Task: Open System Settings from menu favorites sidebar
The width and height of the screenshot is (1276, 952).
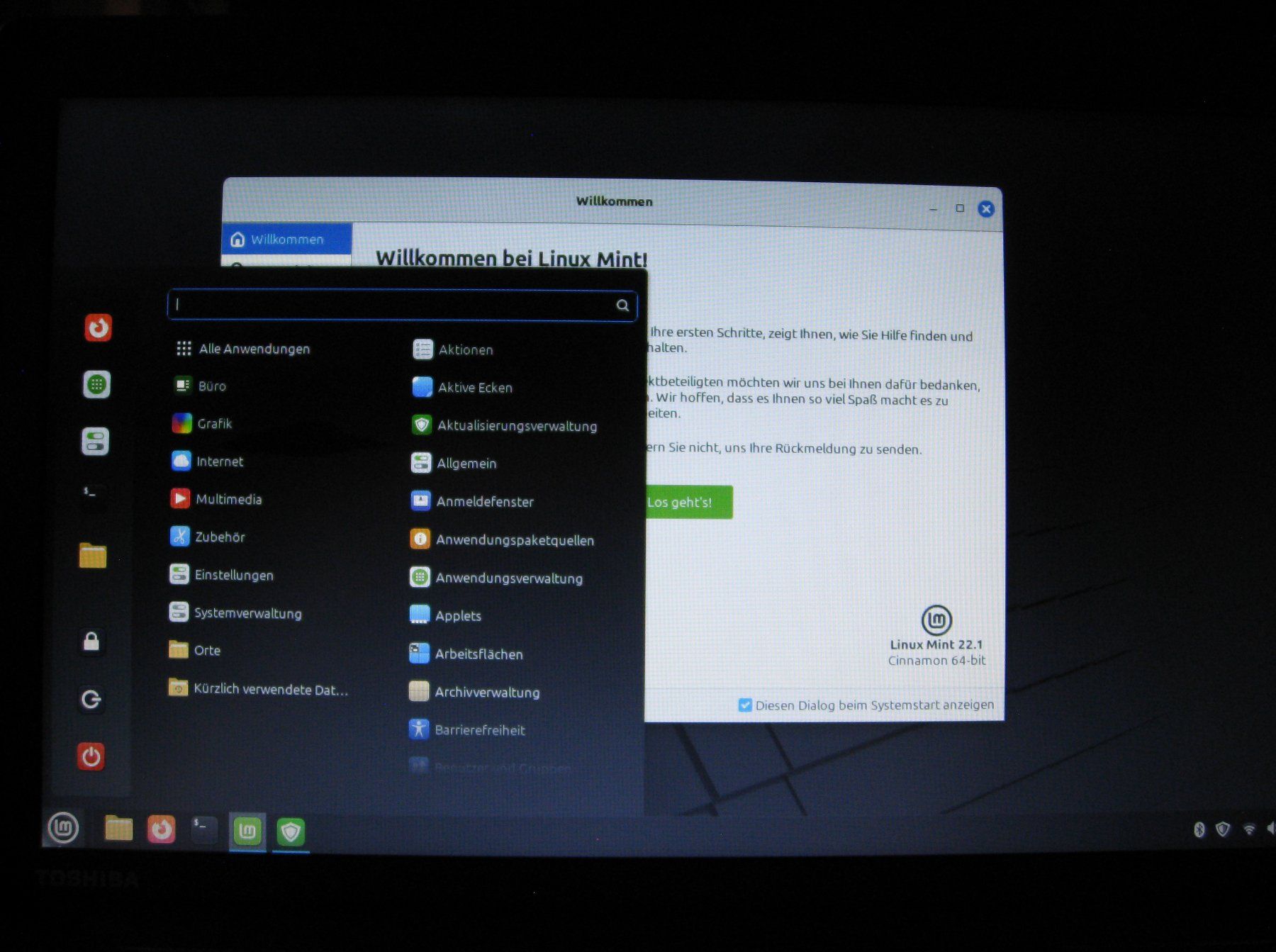Action: click(95, 442)
